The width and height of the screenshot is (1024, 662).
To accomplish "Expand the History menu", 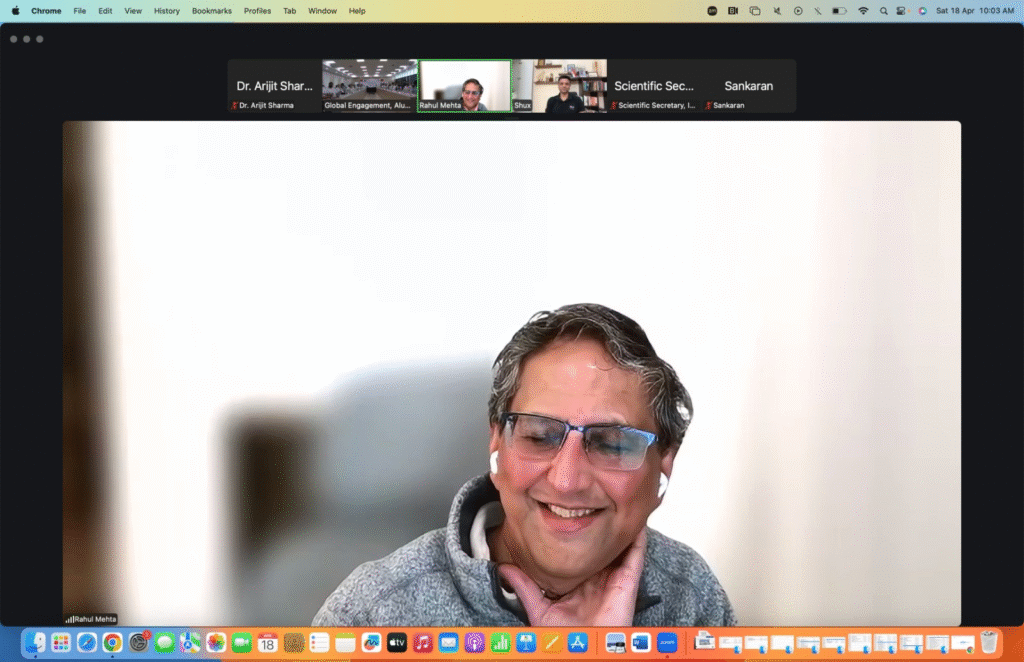I will click(x=167, y=11).
